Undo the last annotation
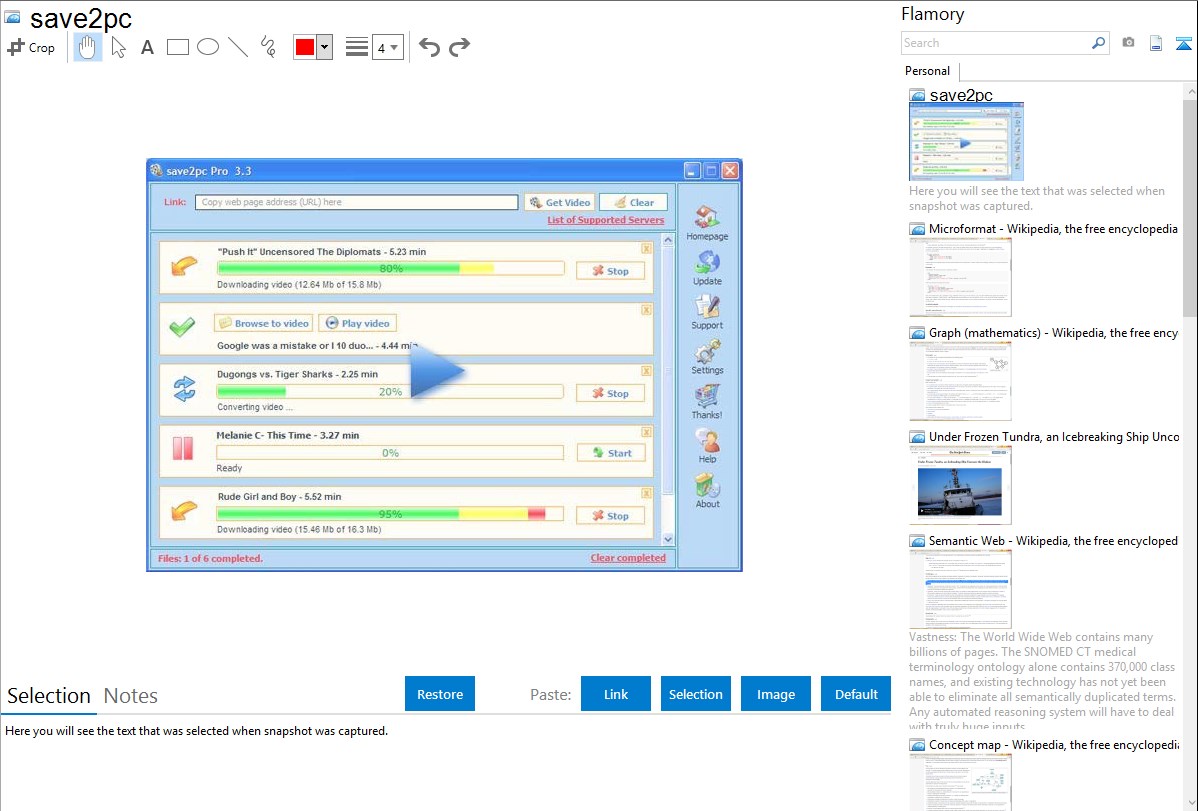 coord(429,47)
